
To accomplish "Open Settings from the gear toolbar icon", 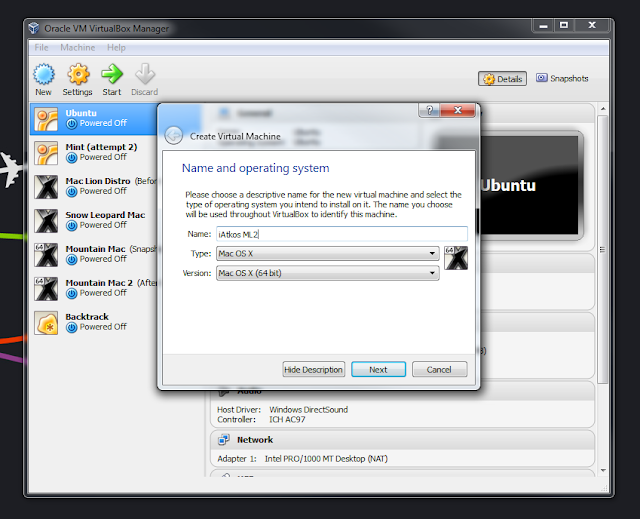I will pos(78,74).
